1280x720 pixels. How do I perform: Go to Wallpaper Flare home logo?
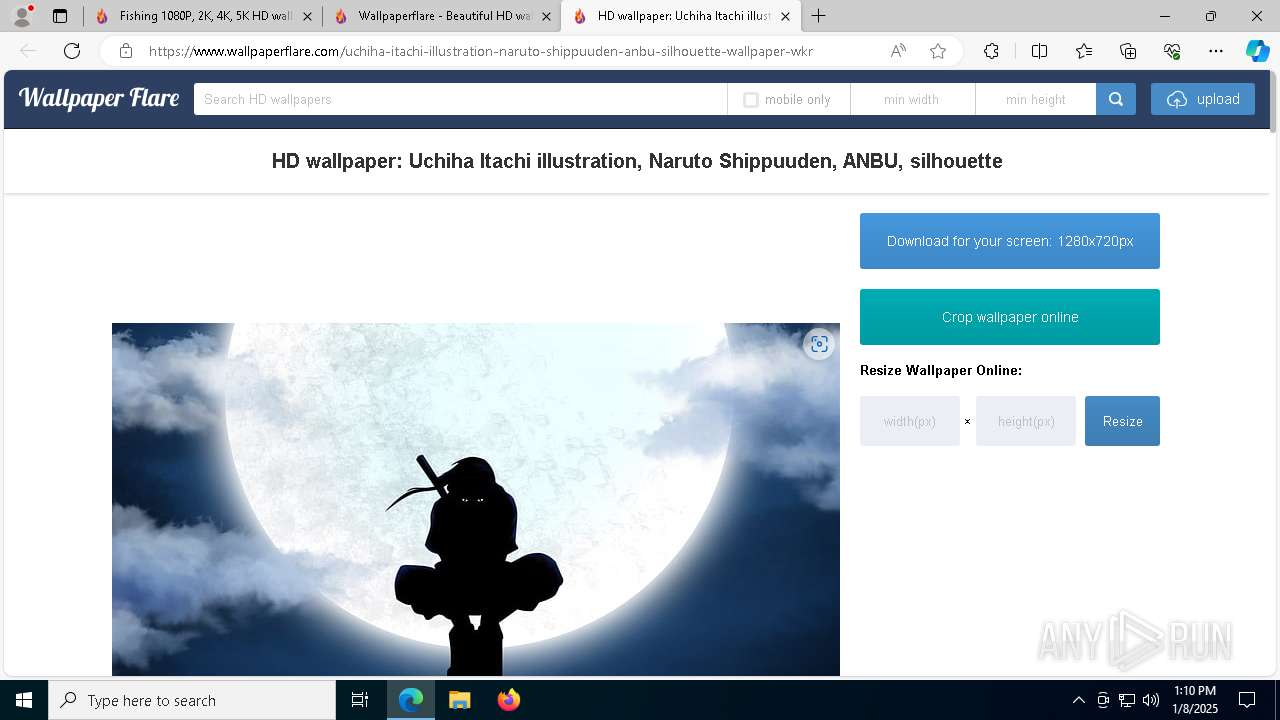(99, 98)
